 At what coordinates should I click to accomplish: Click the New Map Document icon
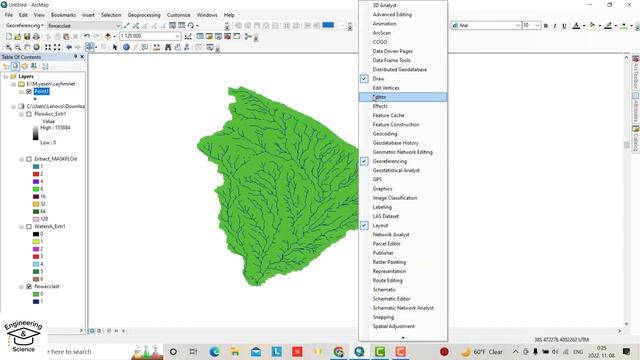(9, 36)
